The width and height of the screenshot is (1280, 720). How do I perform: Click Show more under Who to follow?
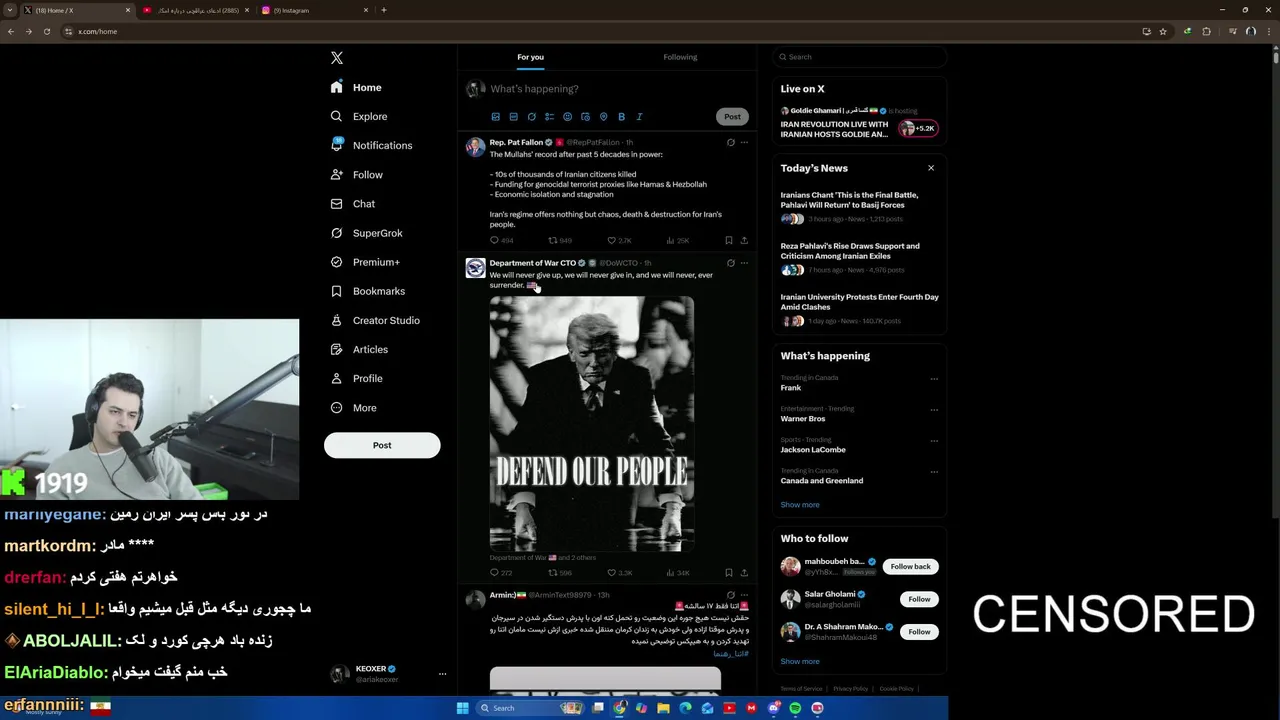click(800, 662)
